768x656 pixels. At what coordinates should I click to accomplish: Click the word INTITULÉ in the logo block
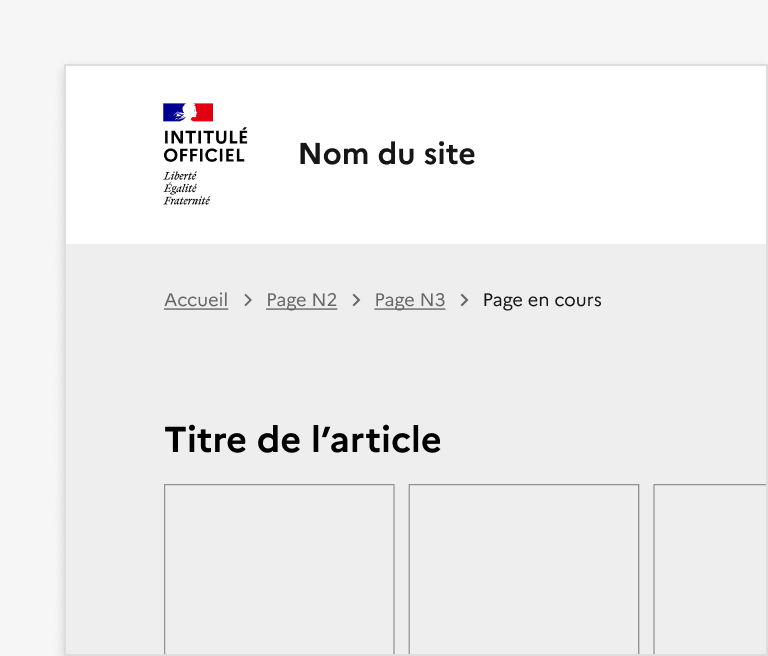(x=205, y=138)
